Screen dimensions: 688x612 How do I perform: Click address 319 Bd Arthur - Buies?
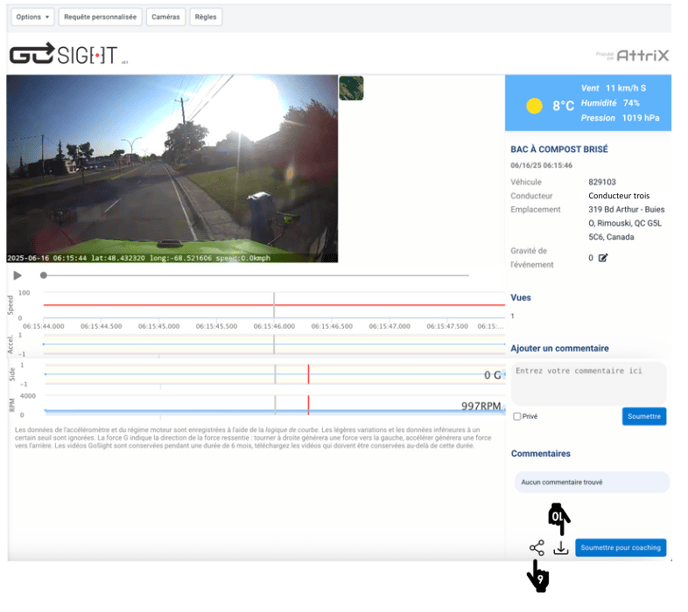[627, 210]
